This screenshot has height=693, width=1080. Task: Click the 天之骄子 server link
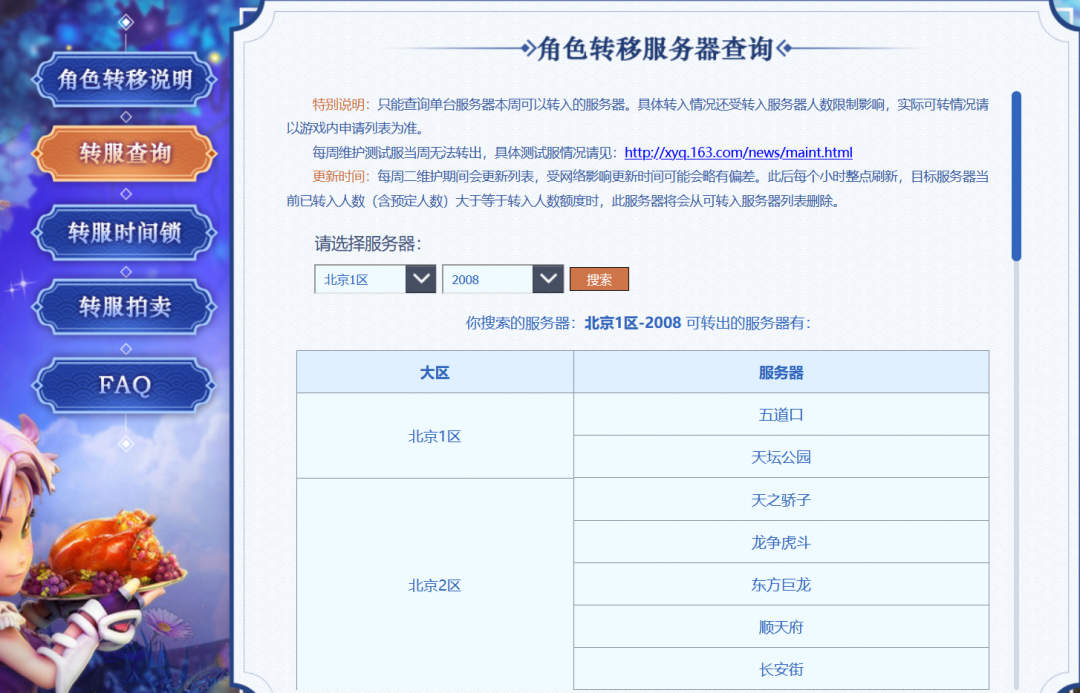pyautogui.click(x=780, y=499)
